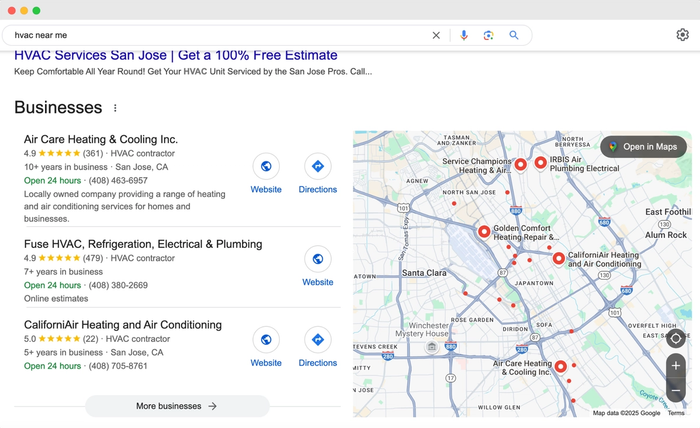Image resolution: width=700 pixels, height=428 pixels.
Task: Open Google Lens image search icon
Action: click(x=488, y=35)
